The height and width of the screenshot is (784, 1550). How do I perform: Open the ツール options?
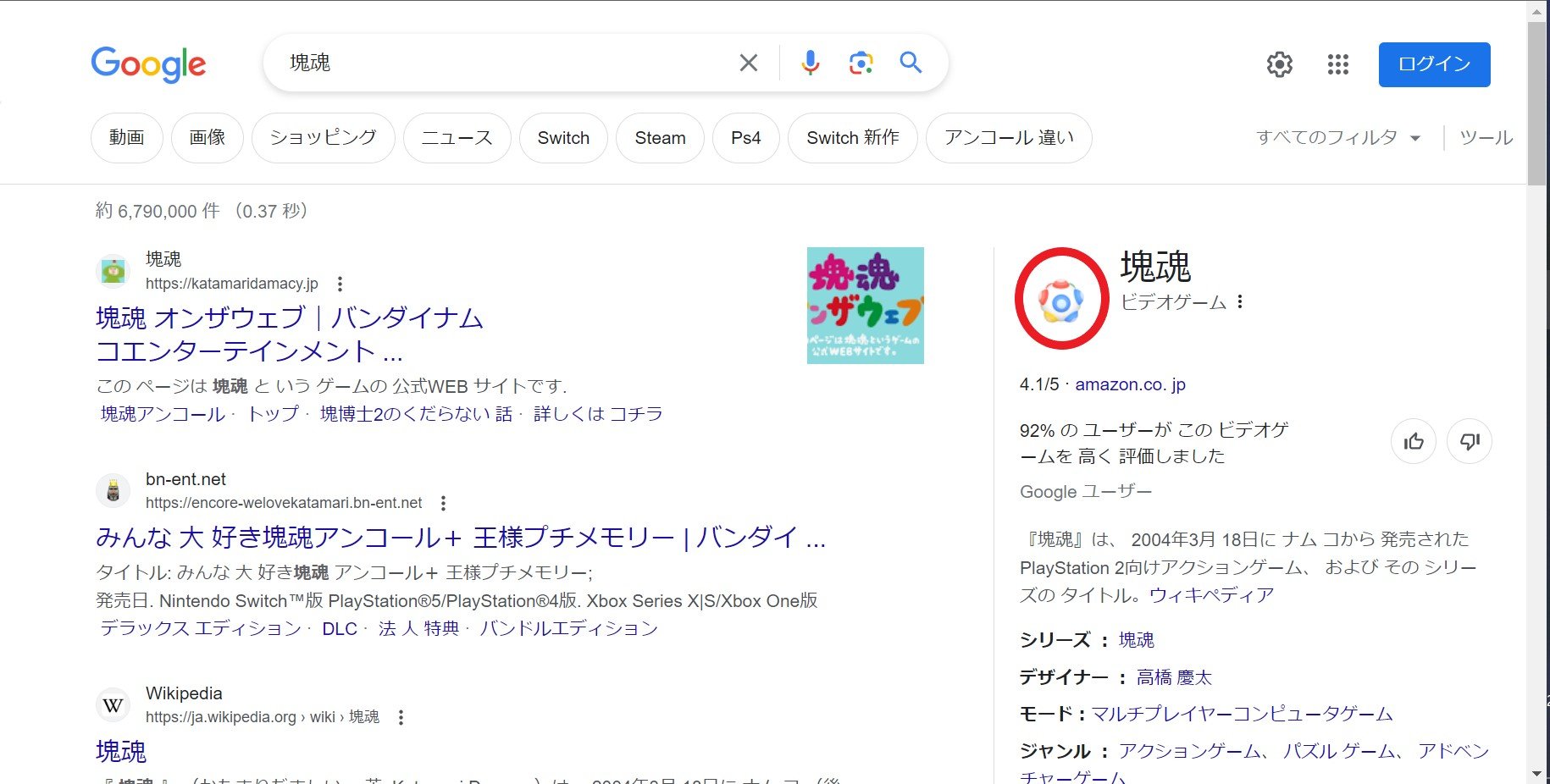[1486, 137]
